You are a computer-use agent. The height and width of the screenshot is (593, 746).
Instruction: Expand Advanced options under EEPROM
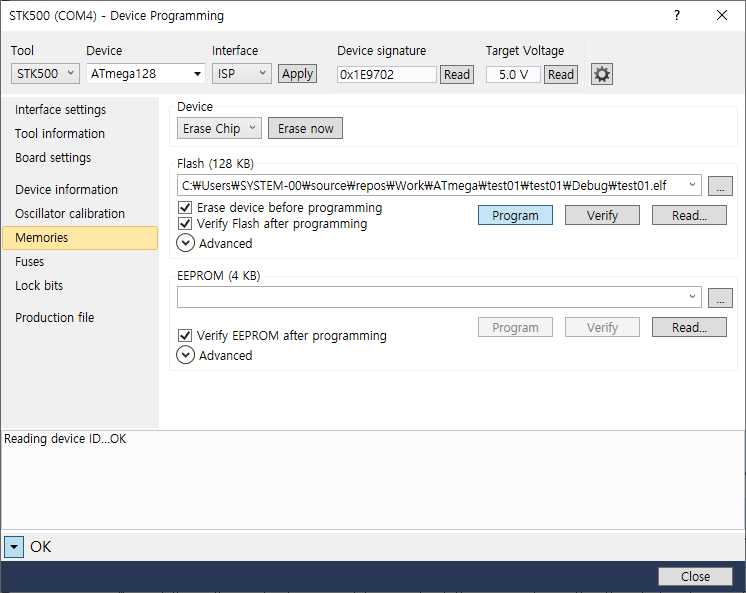pos(186,355)
